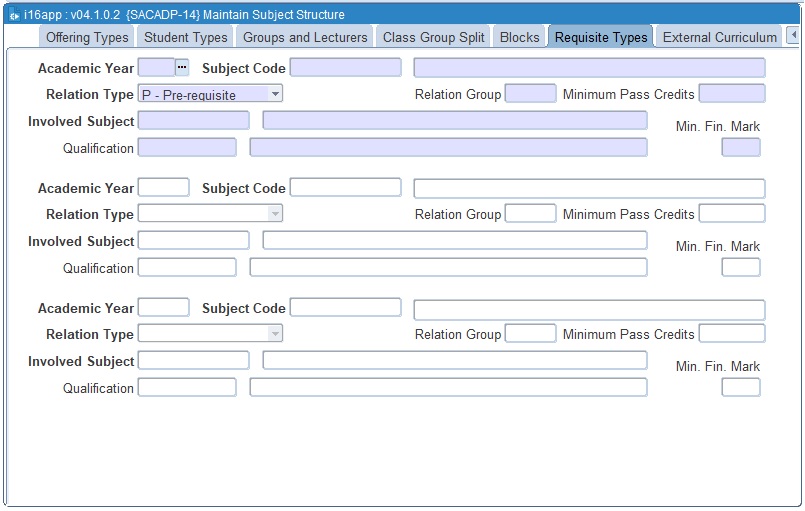The image size is (805, 511).
Task: Switch to the Offering Types tab
Action: (x=88, y=37)
